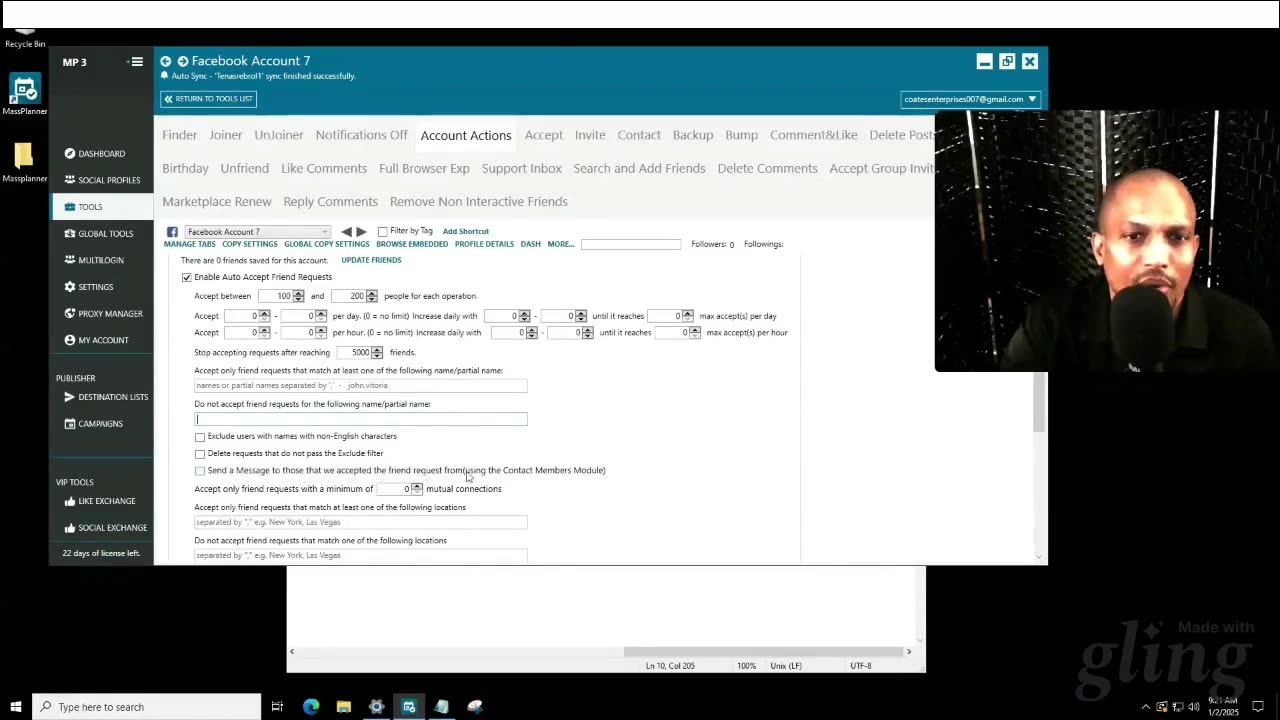This screenshot has width=1280, height=720.
Task: Switch to the Accept tab
Action: pyautogui.click(x=544, y=135)
